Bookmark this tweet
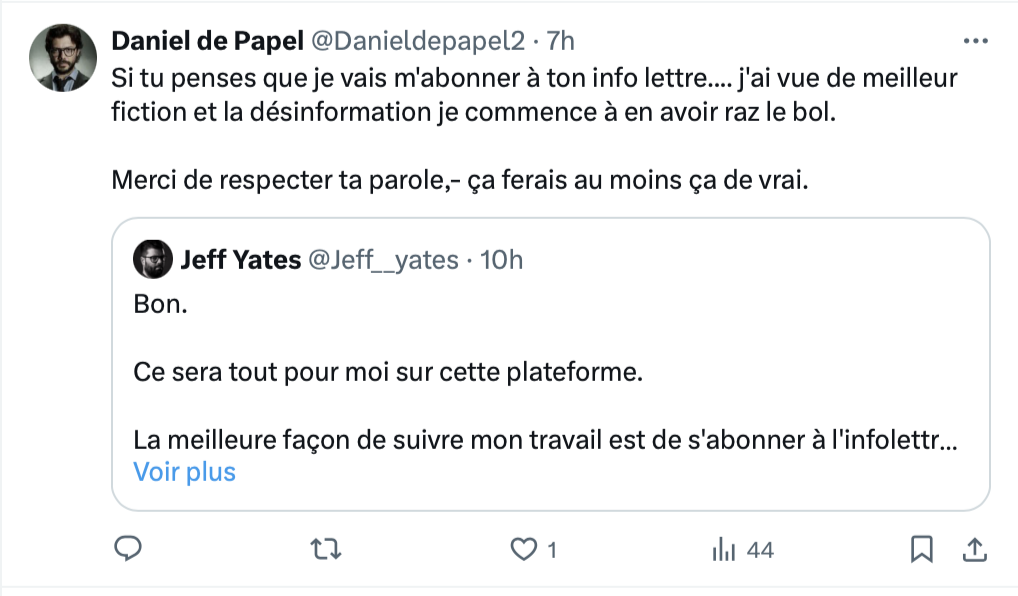1018x596 pixels. coord(922,550)
